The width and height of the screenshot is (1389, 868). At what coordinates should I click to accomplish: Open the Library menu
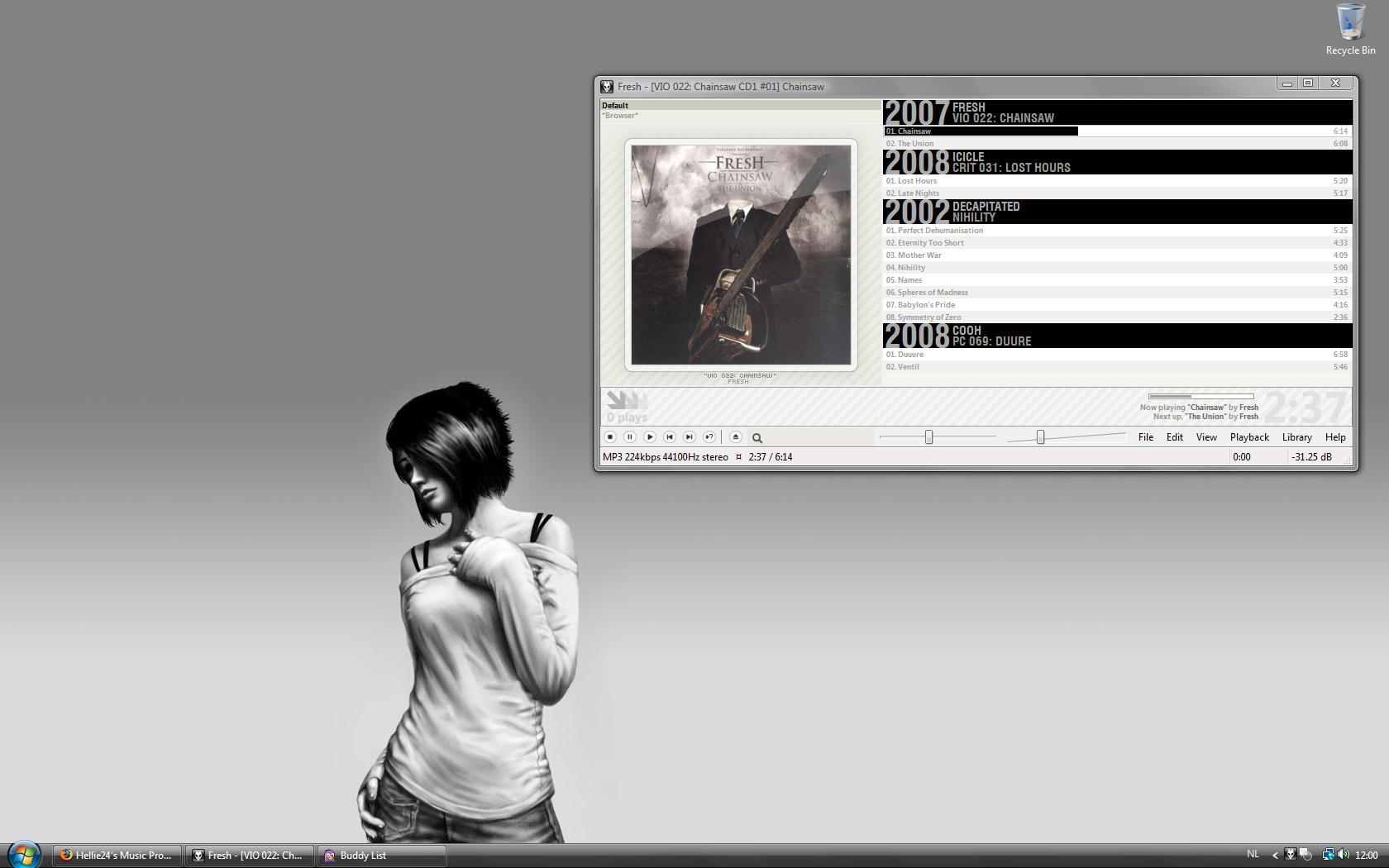tap(1296, 437)
